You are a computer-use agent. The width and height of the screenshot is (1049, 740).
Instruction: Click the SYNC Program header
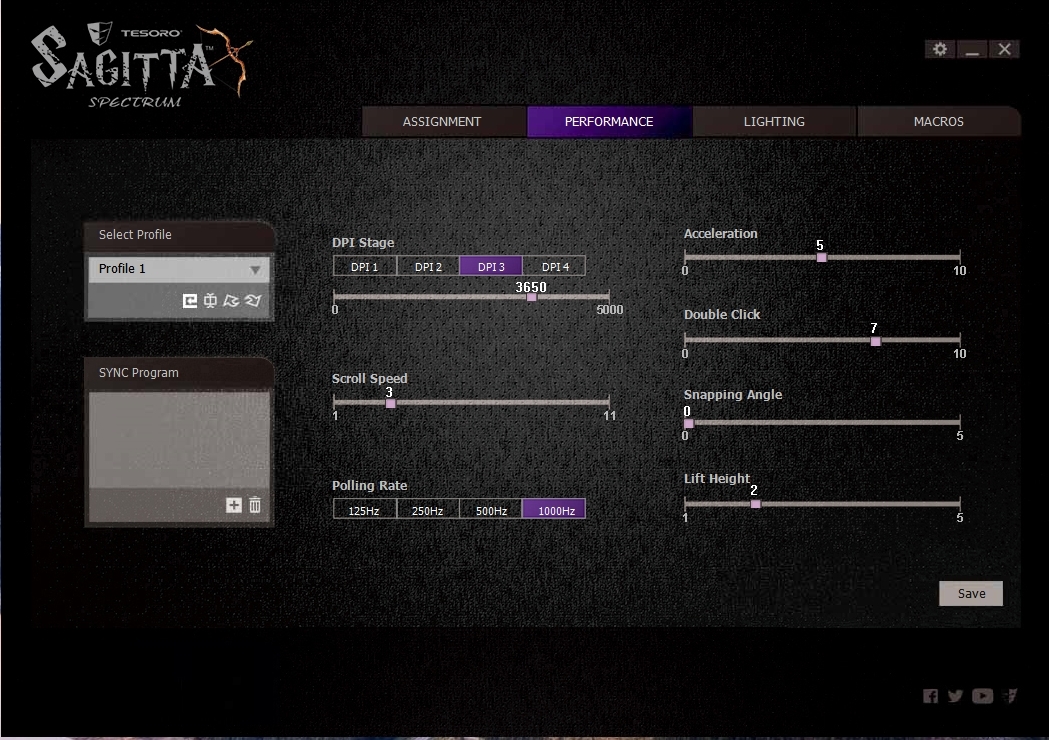coord(179,373)
